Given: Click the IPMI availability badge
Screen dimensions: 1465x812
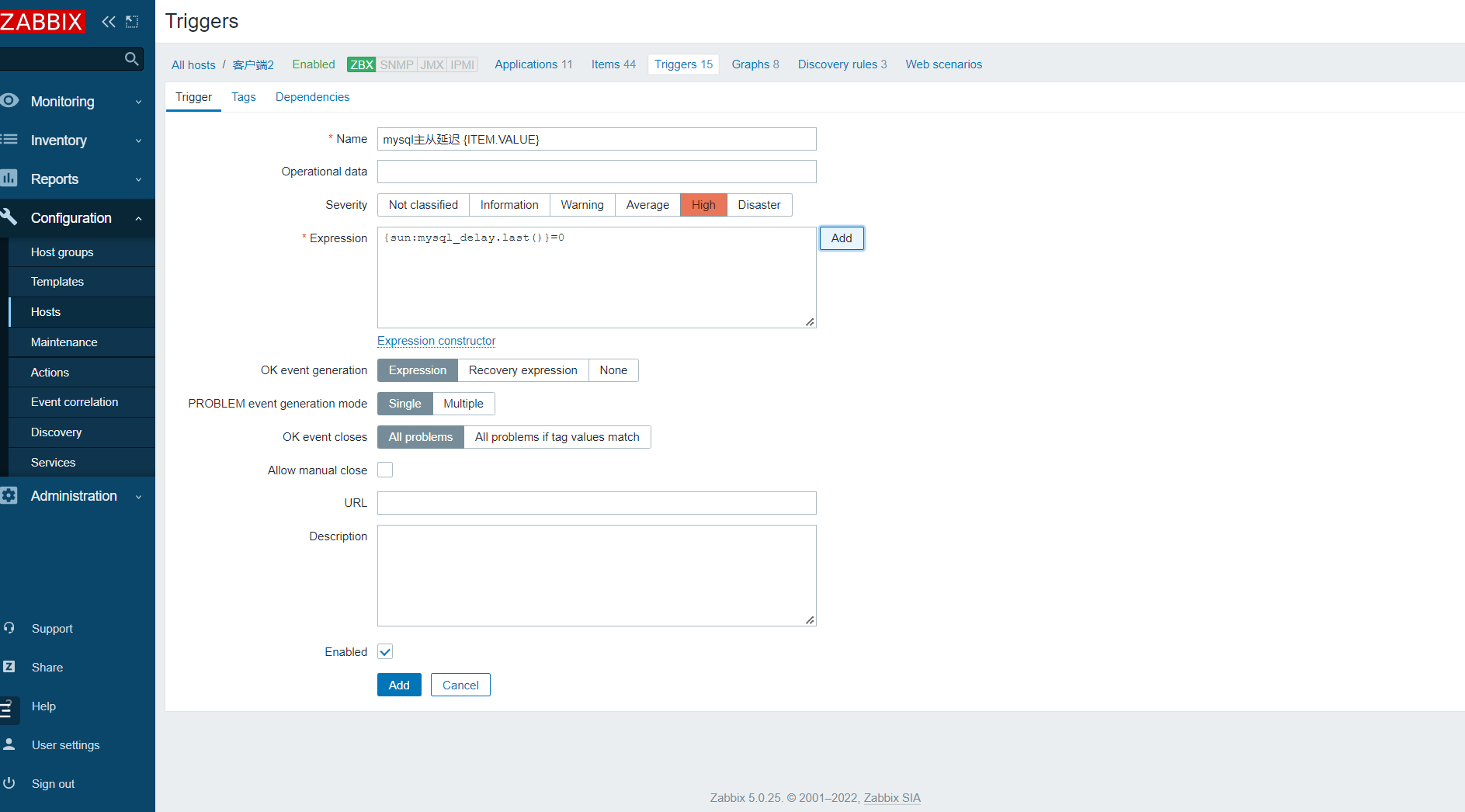Looking at the screenshot, I should pyautogui.click(x=463, y=64).
